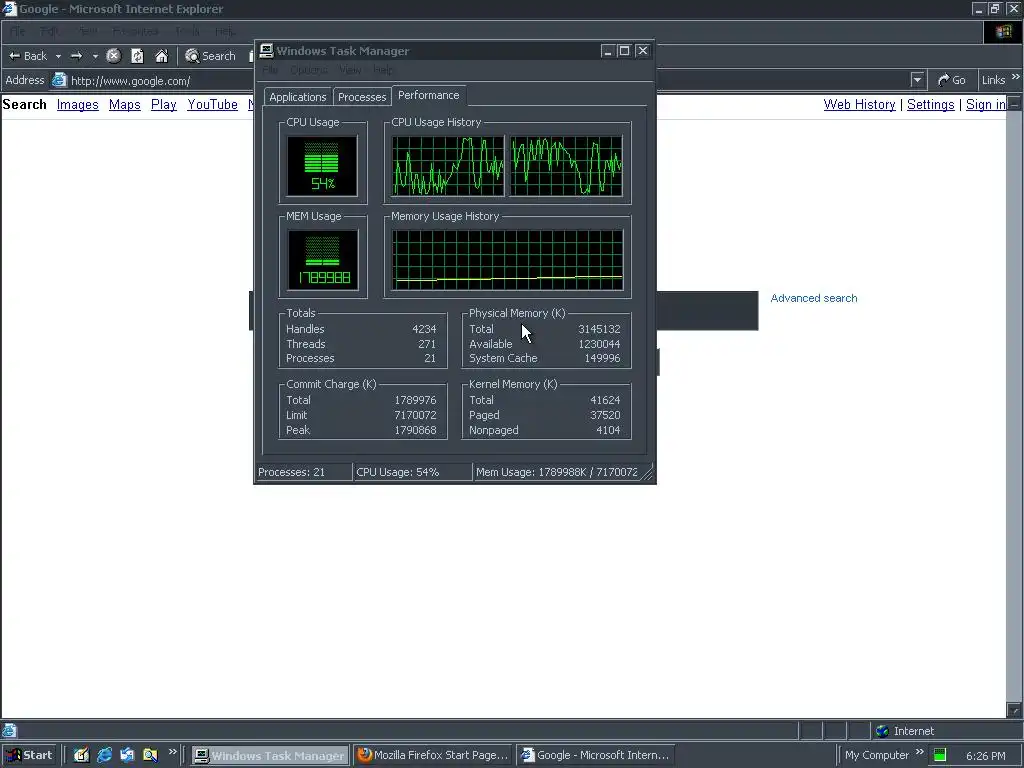Expand the address bar dropdown arrow

click(918, 80)
